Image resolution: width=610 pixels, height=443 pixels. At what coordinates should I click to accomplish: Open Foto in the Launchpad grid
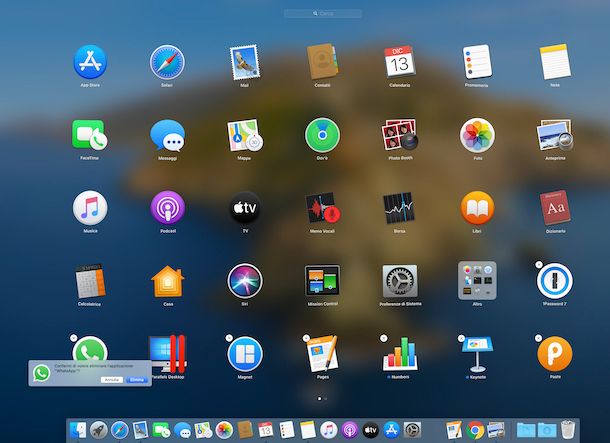point(477,135)
